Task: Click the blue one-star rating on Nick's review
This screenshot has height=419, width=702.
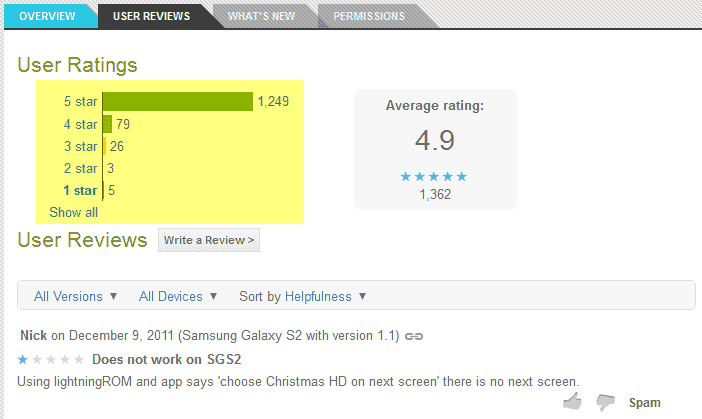Action: click(x=23, y=359)
